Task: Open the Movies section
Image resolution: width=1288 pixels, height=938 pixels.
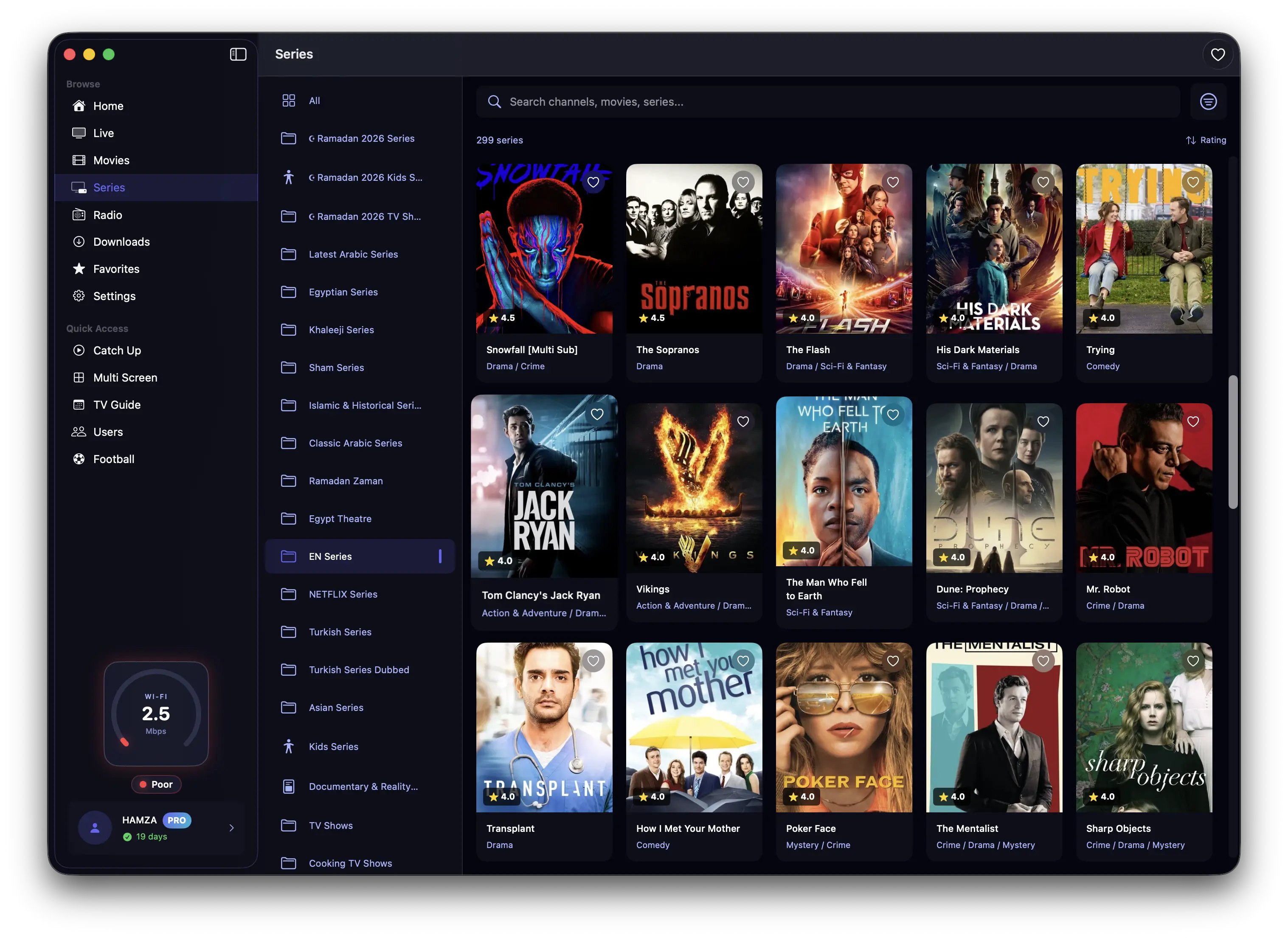Action: (156, 160)
